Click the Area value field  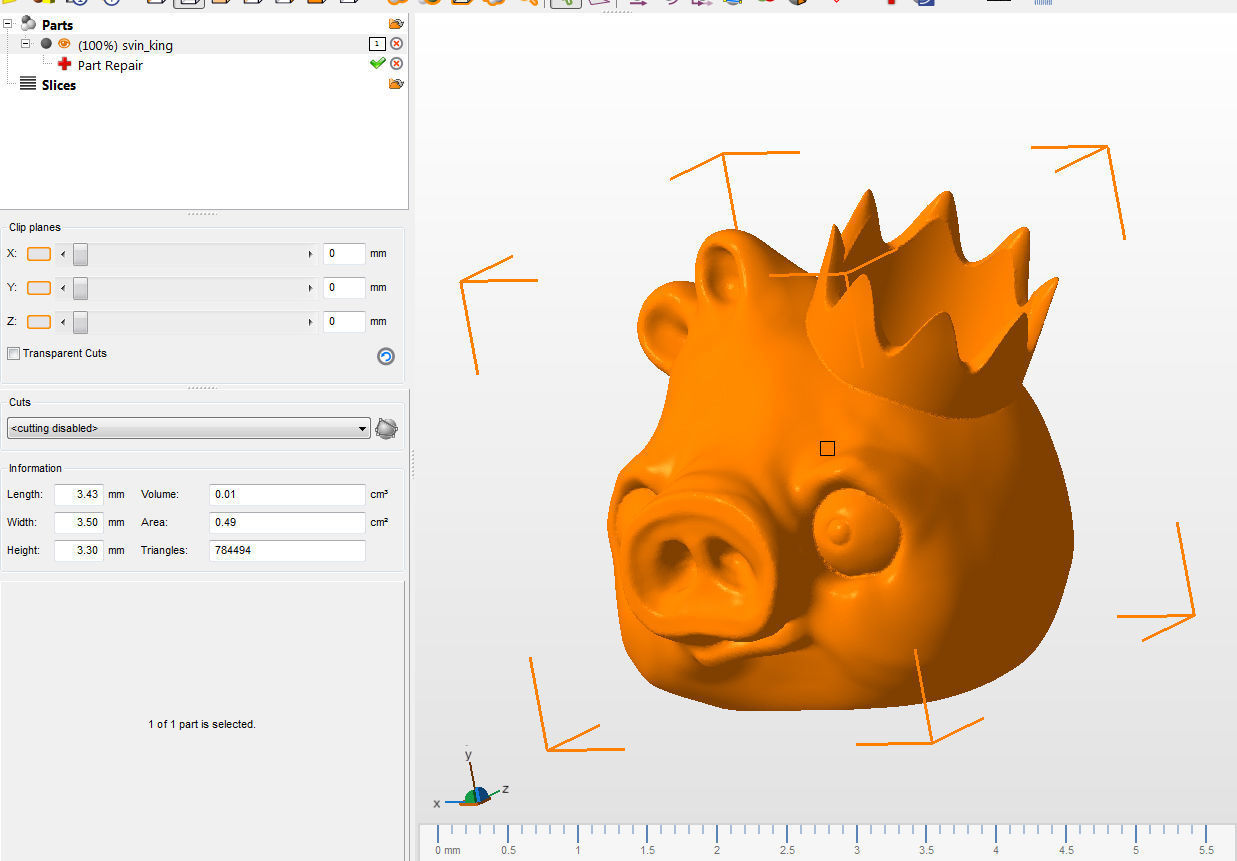click(x=288, y=522)
